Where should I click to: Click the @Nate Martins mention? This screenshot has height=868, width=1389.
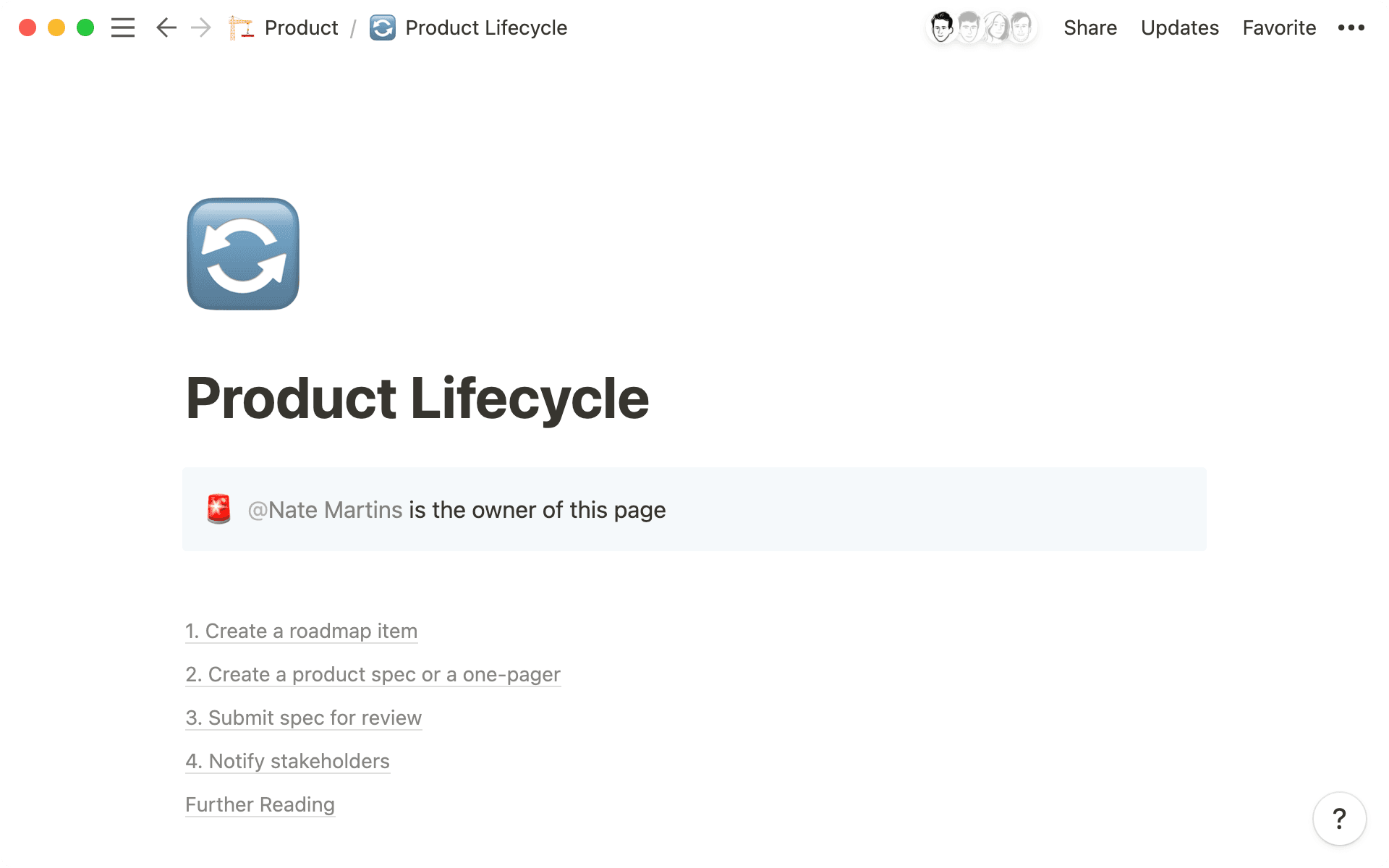325,510
